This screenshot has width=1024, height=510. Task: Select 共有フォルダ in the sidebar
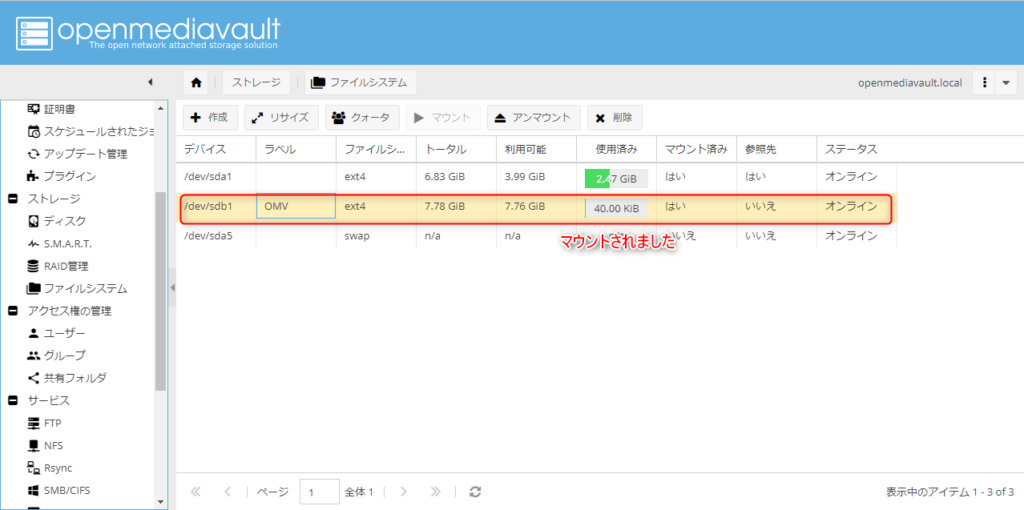(74, 378)
